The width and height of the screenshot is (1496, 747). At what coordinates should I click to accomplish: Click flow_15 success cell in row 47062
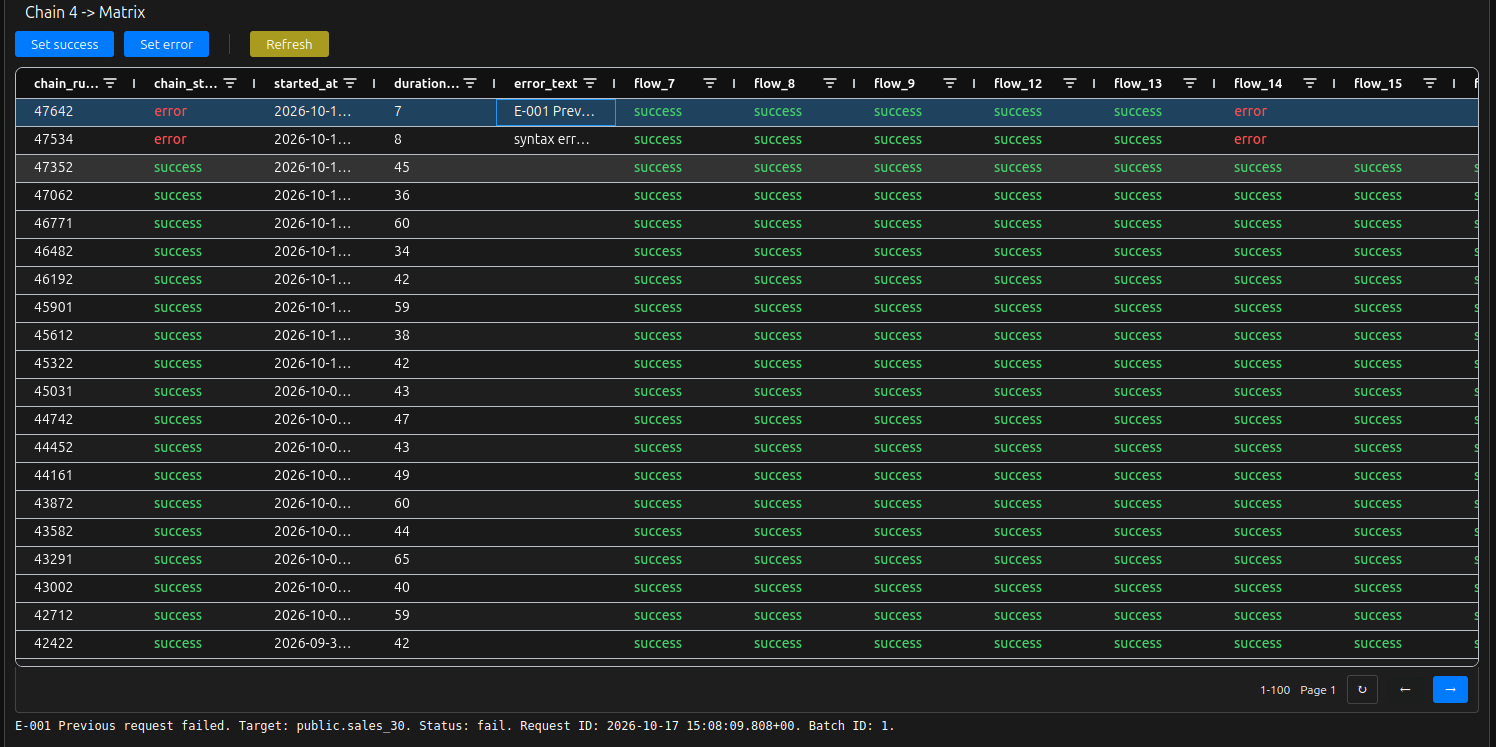(1396, 195)
